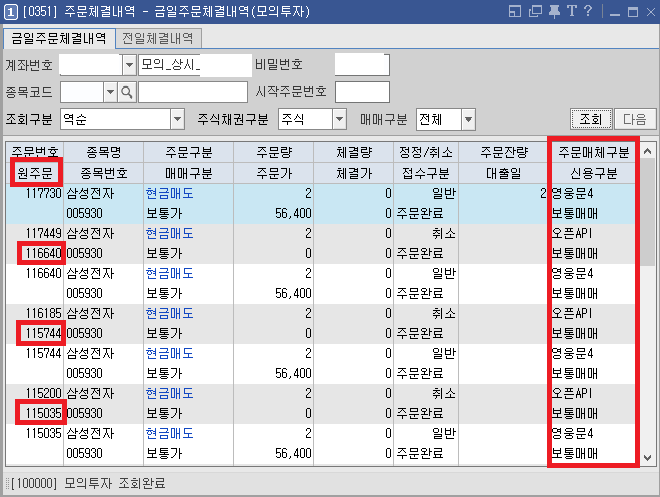
Task: Click 영웅문4 in order 117730 row
Action: click(572, 194)
